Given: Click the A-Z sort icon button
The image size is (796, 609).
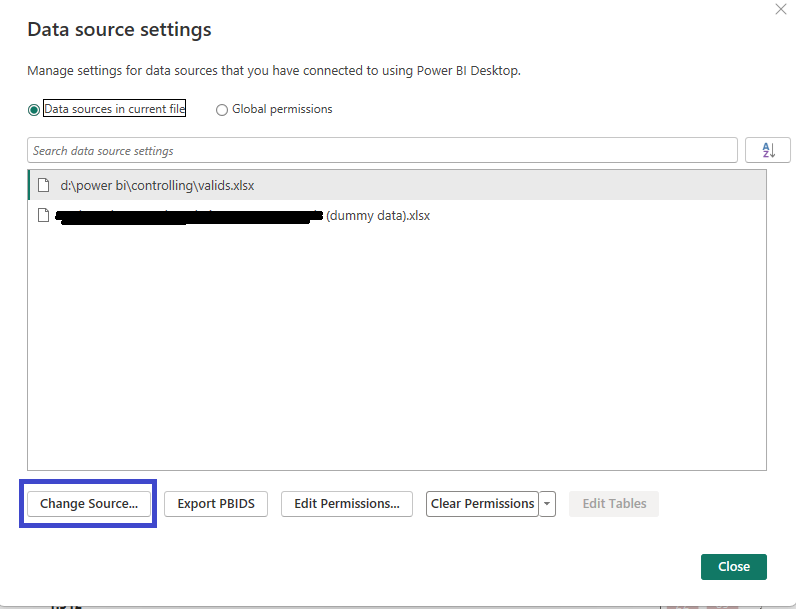Looking at the screenshot, I should pos(768,150).
